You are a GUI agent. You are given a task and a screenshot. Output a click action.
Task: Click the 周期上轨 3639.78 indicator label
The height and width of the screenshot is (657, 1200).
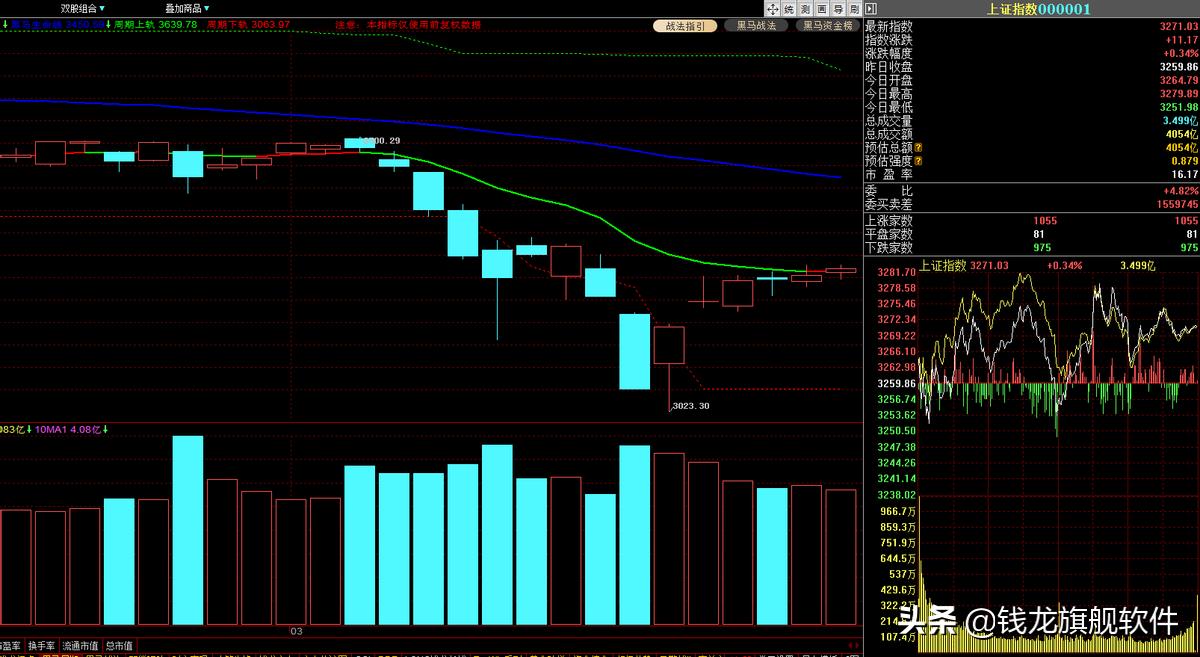tap(154, 24)
